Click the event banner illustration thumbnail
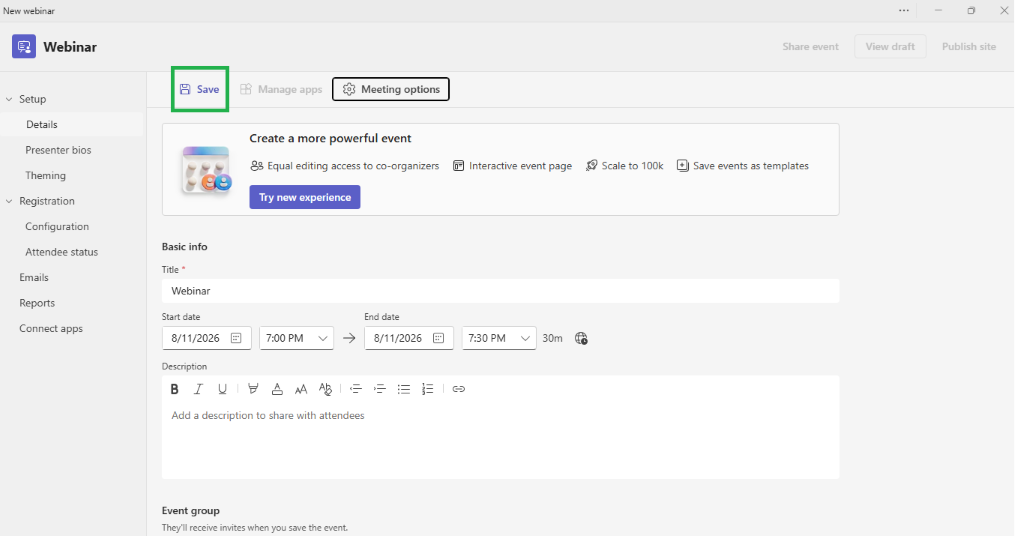The height and width of the screenshot is (536, 1024). tap(207, 169)
